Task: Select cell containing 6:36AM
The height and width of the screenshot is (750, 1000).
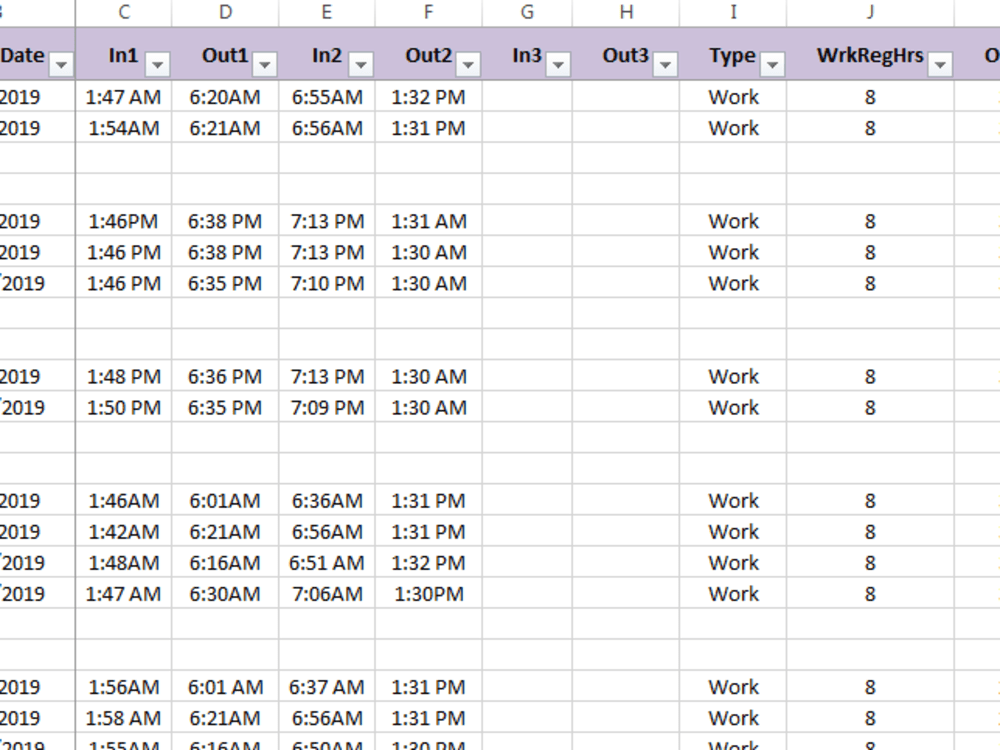Action: click(x=327, y=501)
